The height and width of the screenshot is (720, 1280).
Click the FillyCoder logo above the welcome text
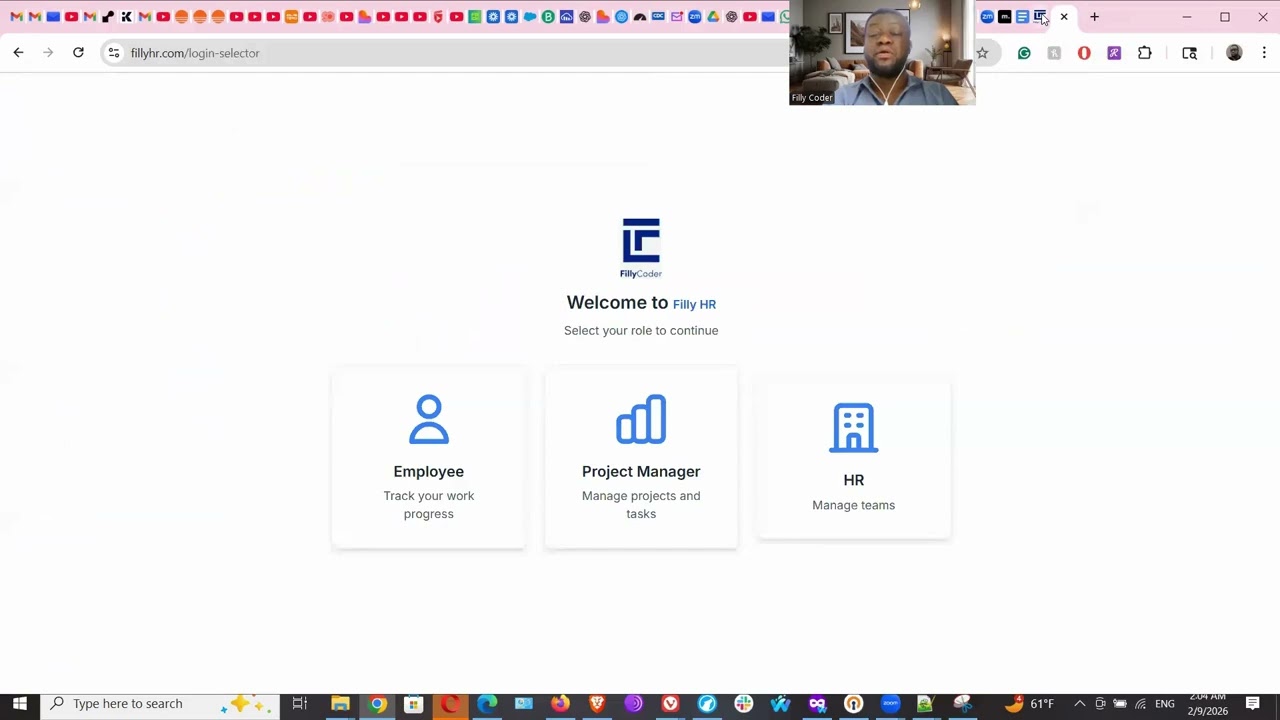[x=641, y=248]
